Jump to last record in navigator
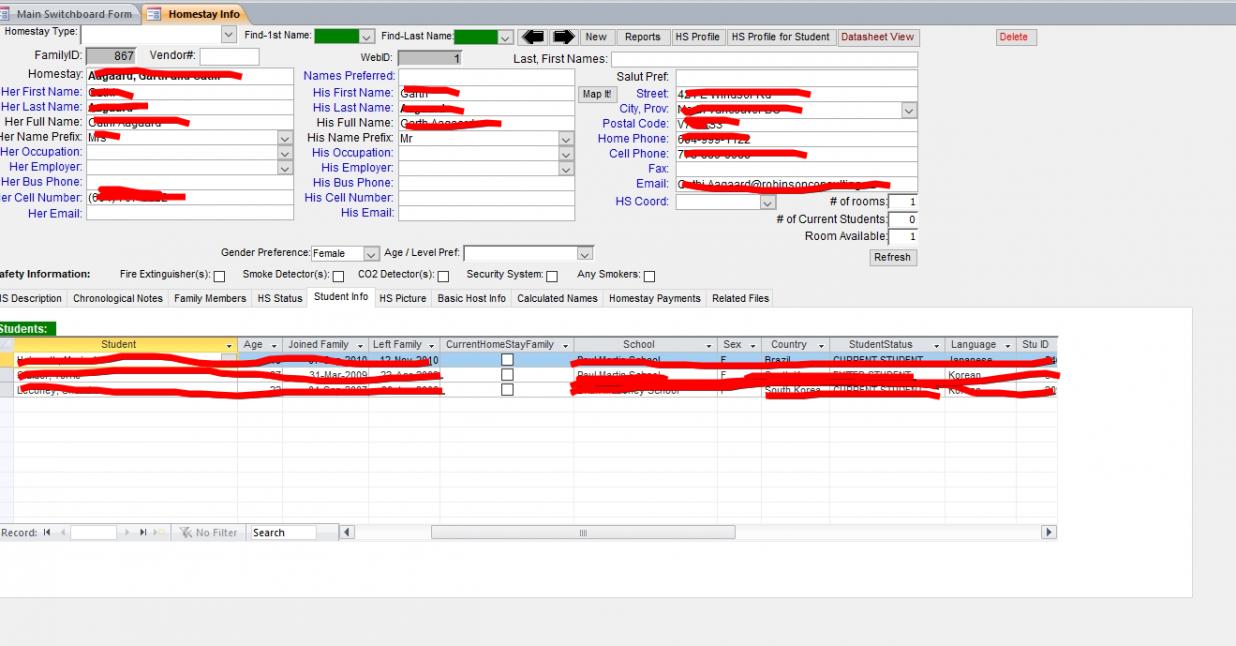Screen dimensions: 1236x646 pos(143,533)
